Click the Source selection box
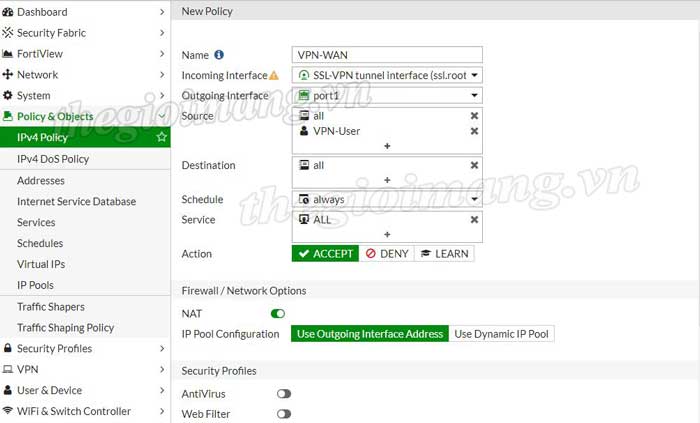The width and height of the screenshot is (700, 423). [387, 131]
